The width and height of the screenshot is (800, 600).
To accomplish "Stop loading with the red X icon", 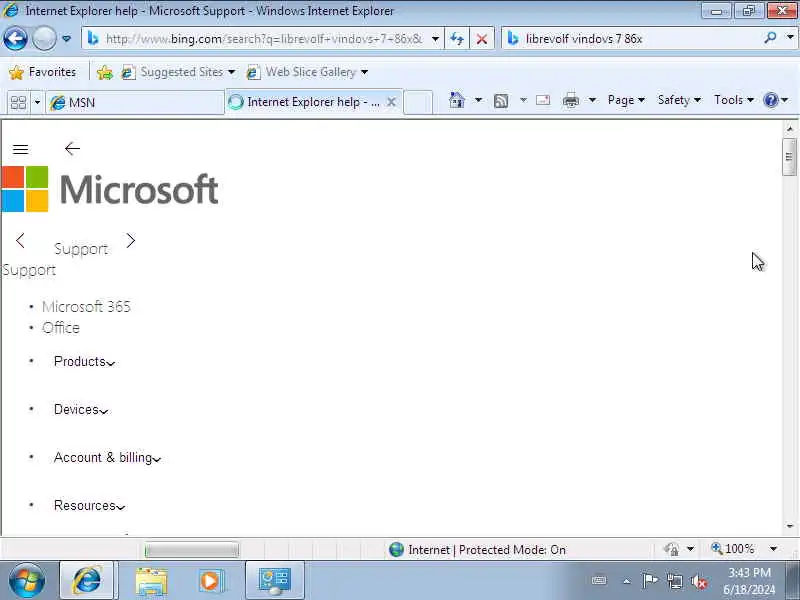I will pos(481,39).
